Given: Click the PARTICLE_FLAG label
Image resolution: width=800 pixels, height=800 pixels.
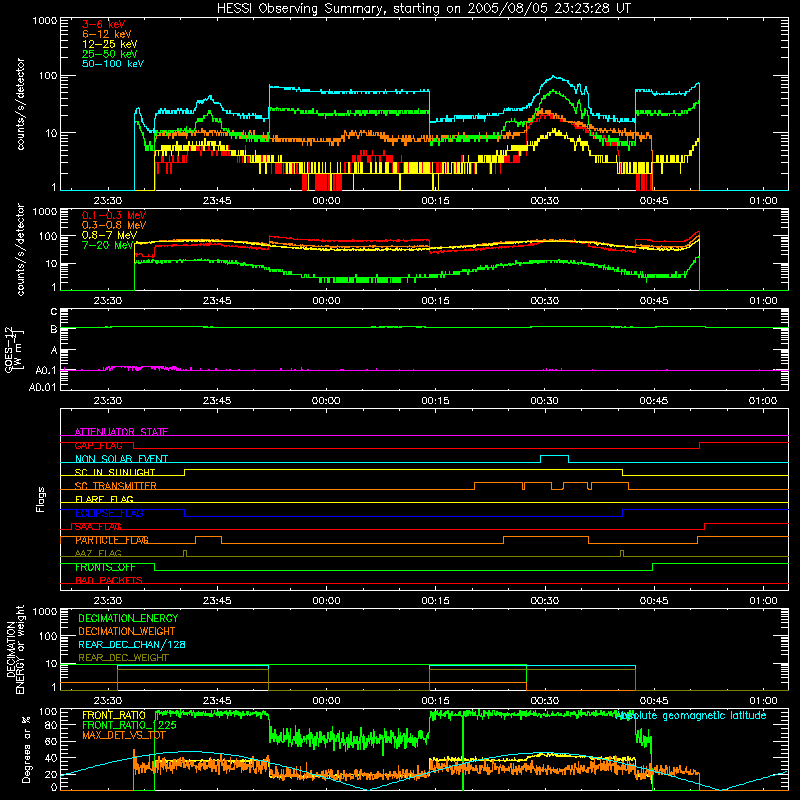Looking at the screenshot, I should [x=112, y=540].
